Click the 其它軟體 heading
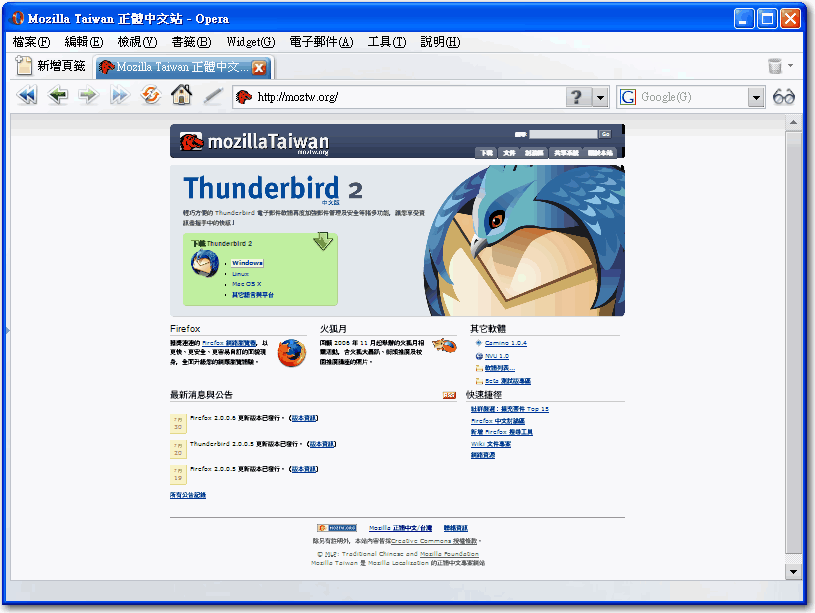815x613 pixels. coord(488,329)
